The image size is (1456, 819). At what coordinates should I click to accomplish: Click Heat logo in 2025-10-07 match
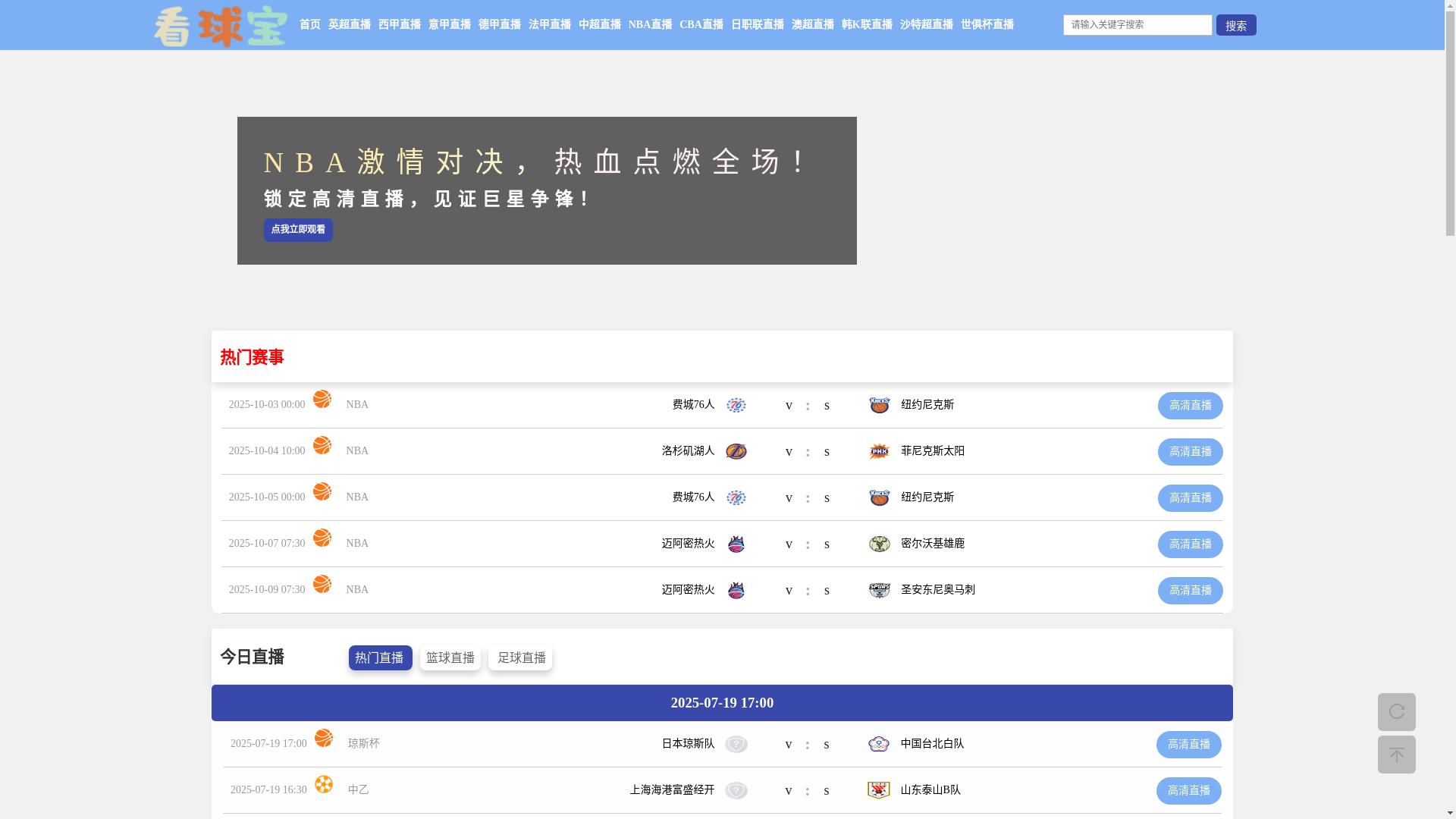(x=736, y=544)
